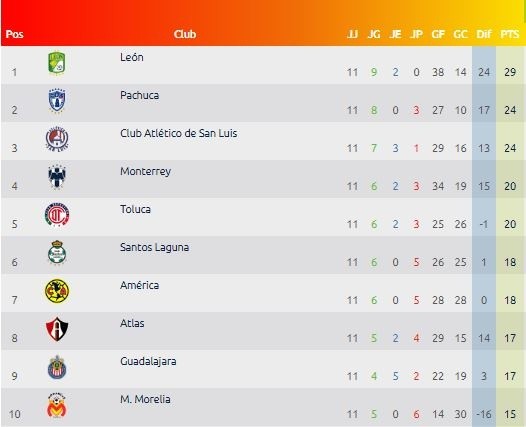
Task: Click the León club crest
Action: coord(56,63)
